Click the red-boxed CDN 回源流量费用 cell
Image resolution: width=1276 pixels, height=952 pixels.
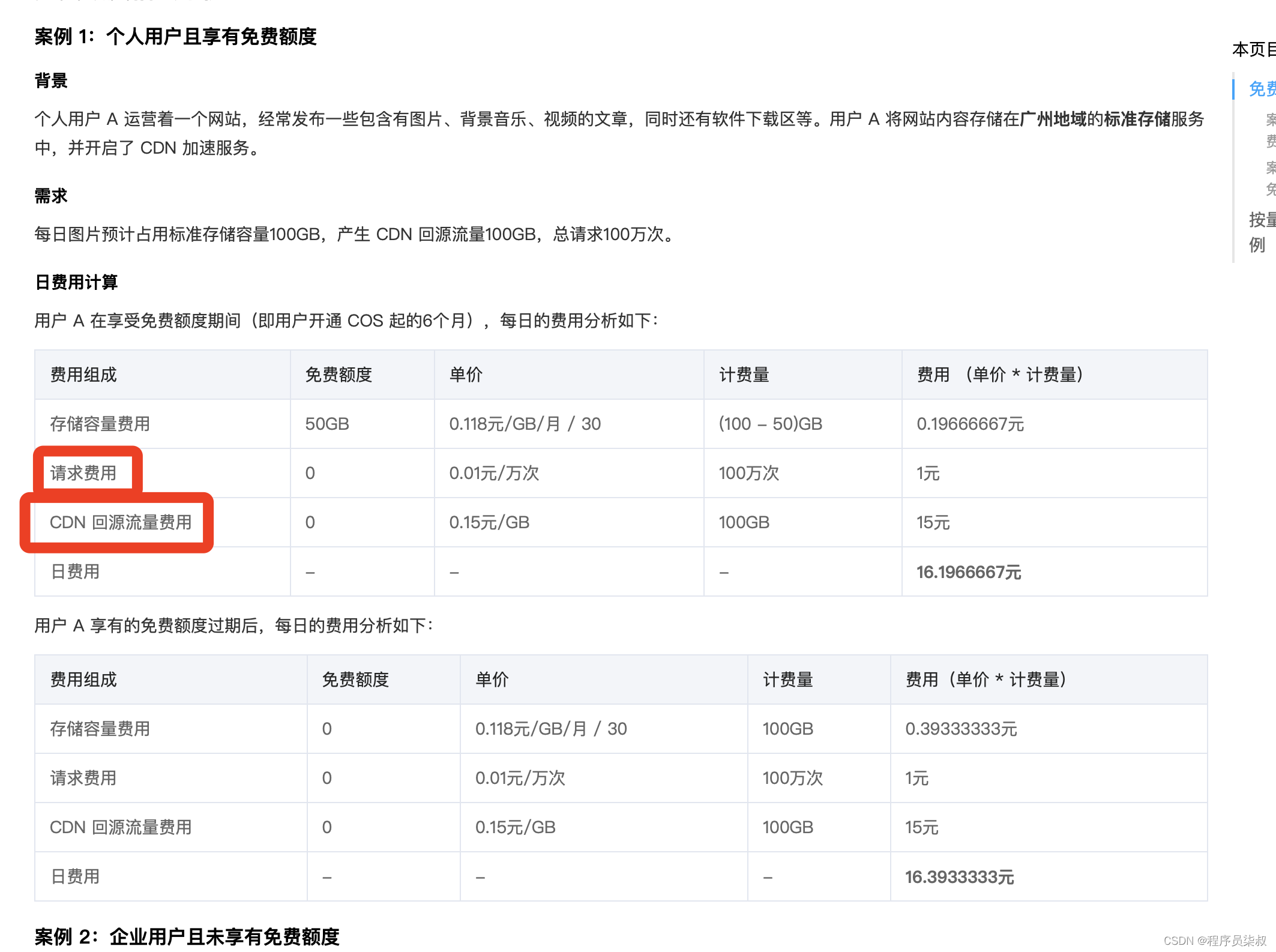(121, 522)
